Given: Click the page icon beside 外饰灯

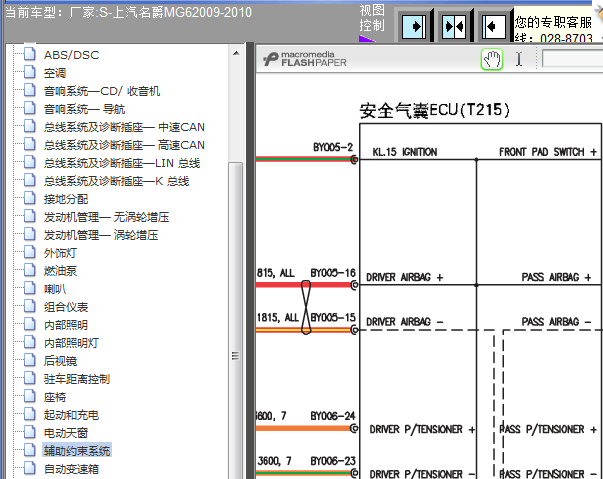Looking at the screenshot, I should pos(30,253).
